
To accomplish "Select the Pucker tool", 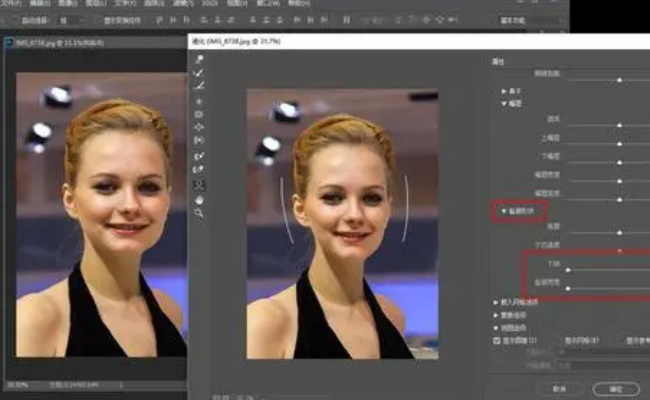I will (199, 114).
